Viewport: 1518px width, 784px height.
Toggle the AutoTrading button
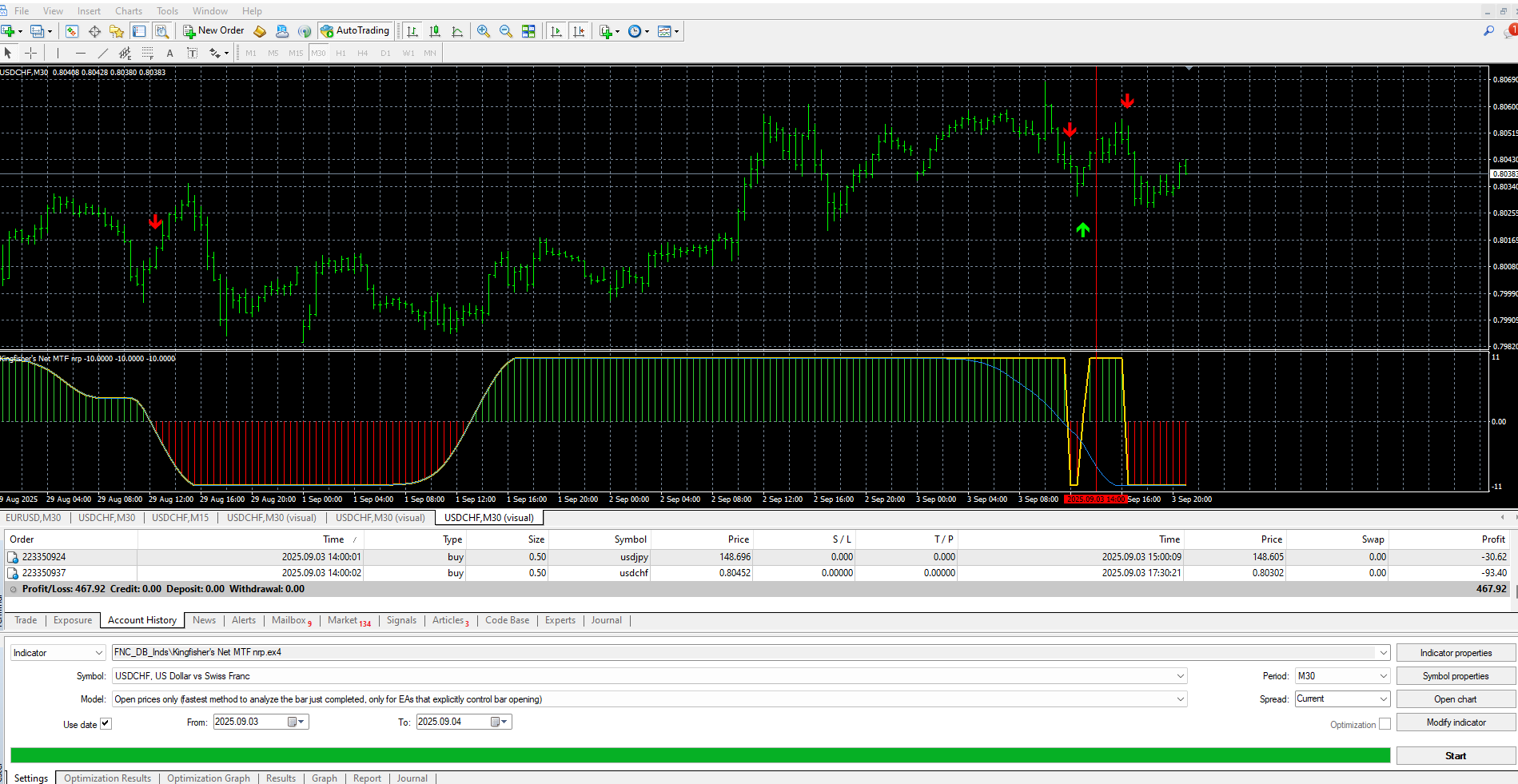[x=355, y=31]
